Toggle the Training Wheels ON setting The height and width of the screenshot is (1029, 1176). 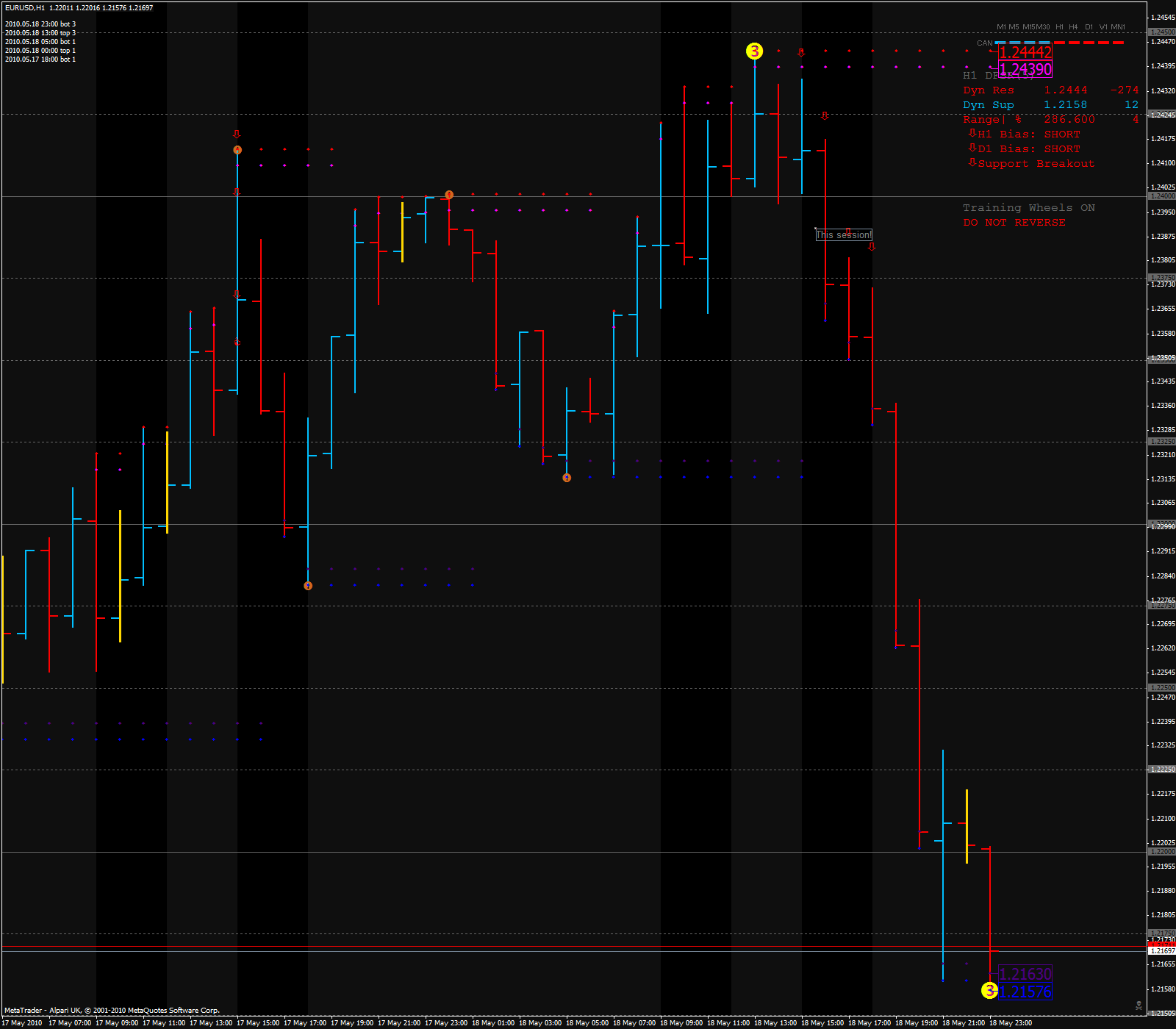1028,207
